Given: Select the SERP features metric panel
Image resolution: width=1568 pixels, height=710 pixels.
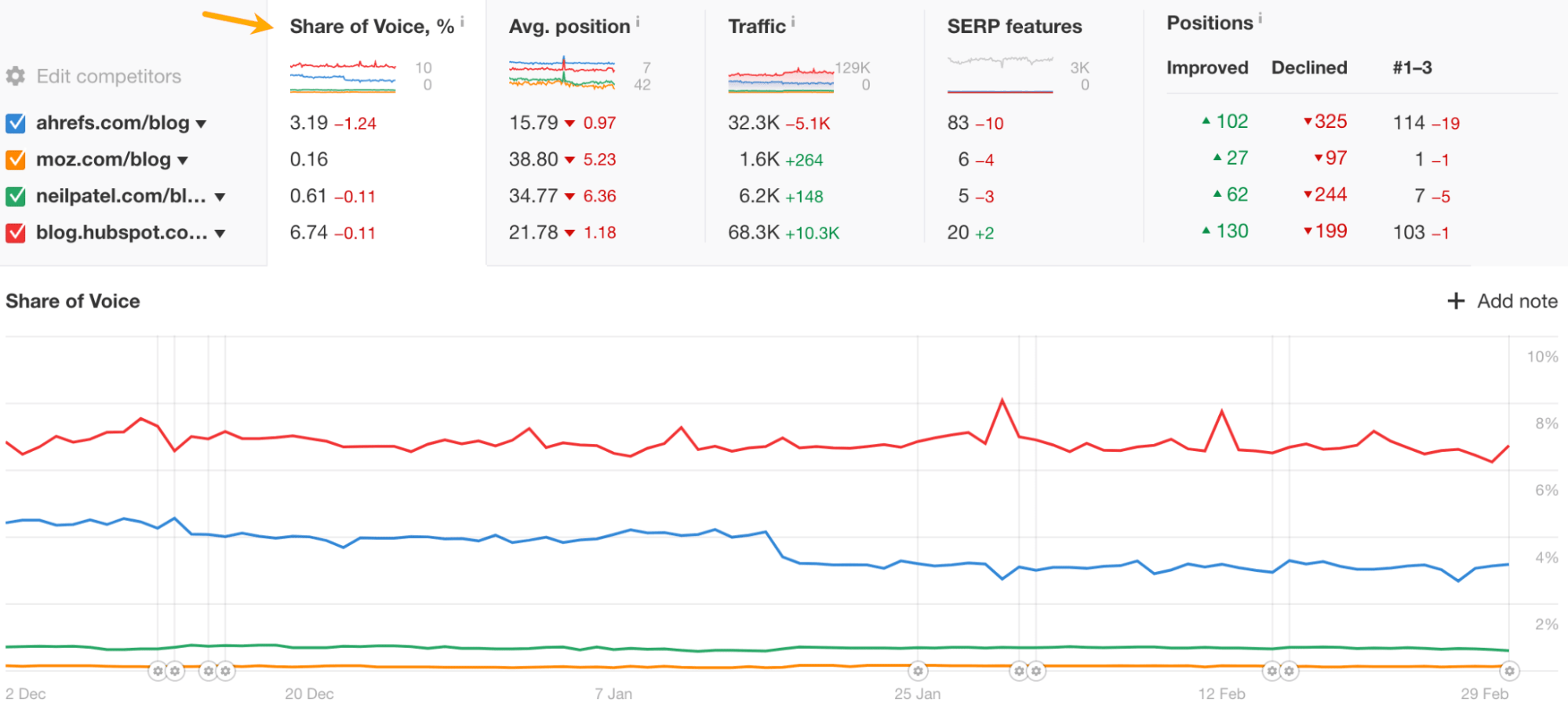Looking at the screenshot, I should point(1014,26).
